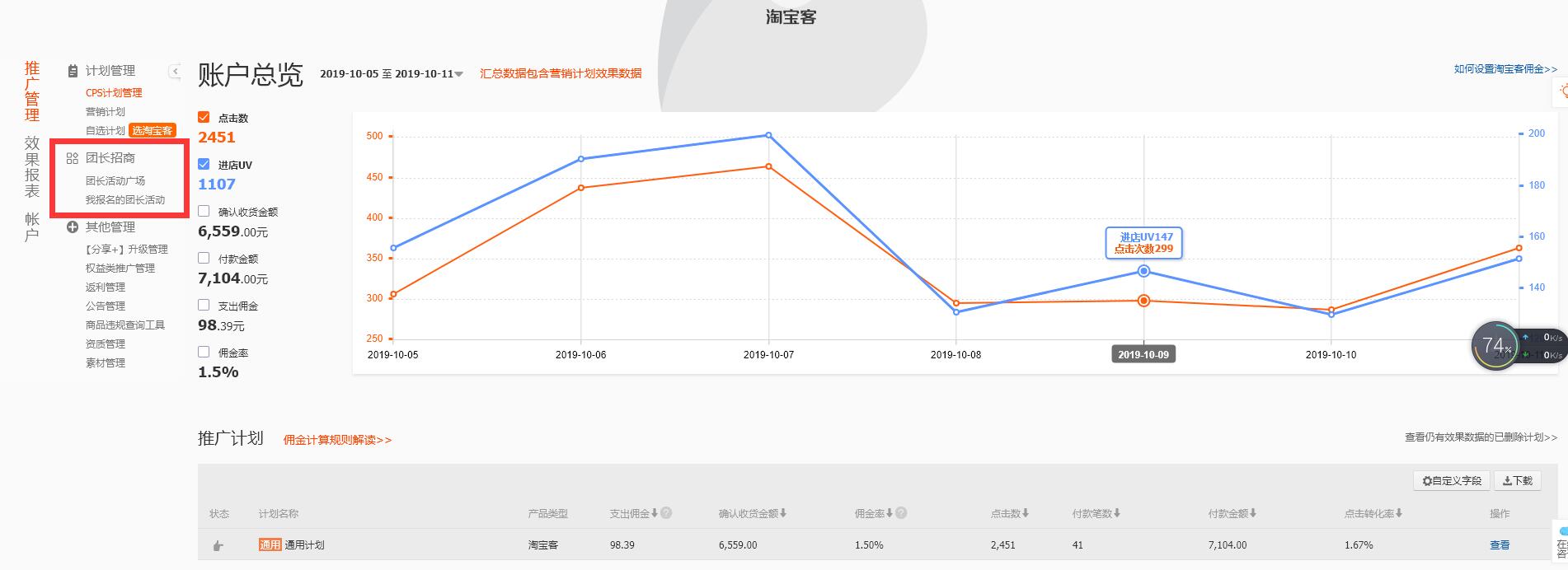Click the 下载 button
This screenshot has width=1568, height=570.
click(1517, 481)
